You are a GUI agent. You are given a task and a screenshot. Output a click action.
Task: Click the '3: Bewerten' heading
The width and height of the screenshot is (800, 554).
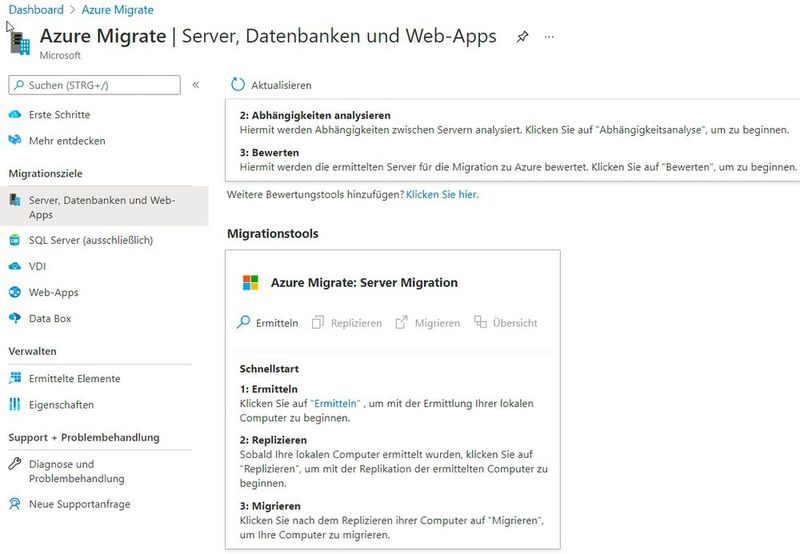tap(269, 153)
